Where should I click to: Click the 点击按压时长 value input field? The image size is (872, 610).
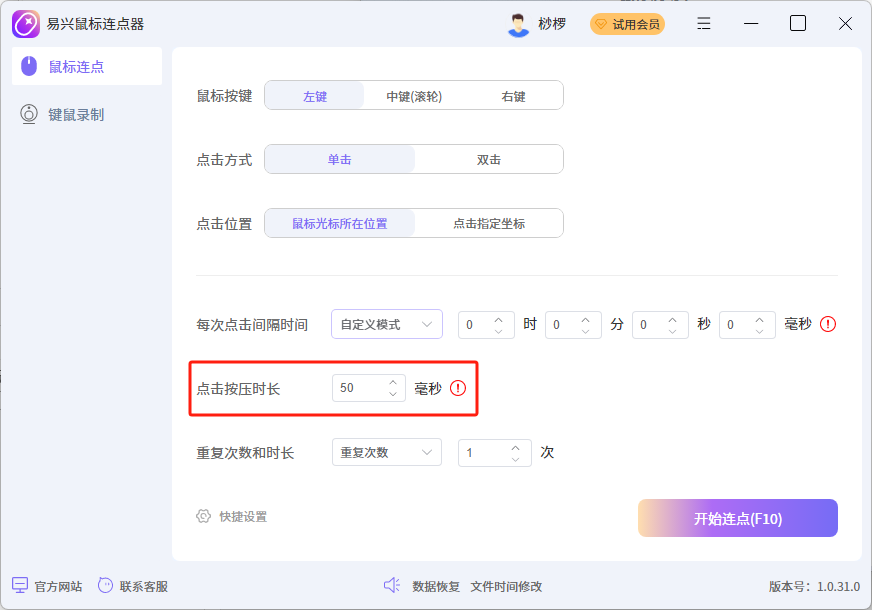point(360,389)
